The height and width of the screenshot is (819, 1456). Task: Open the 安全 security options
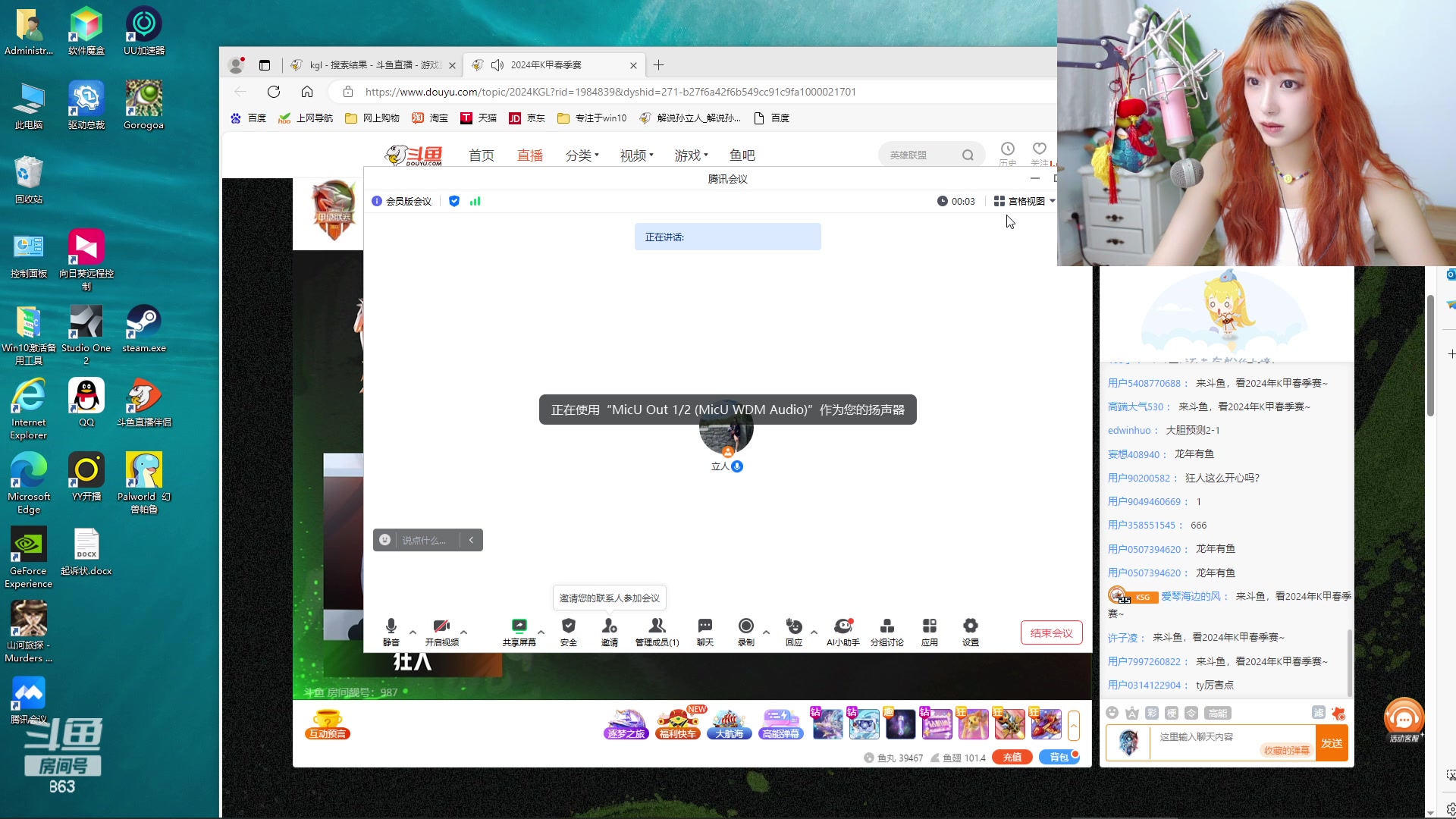pyautogui.click(x=569, y=632)
